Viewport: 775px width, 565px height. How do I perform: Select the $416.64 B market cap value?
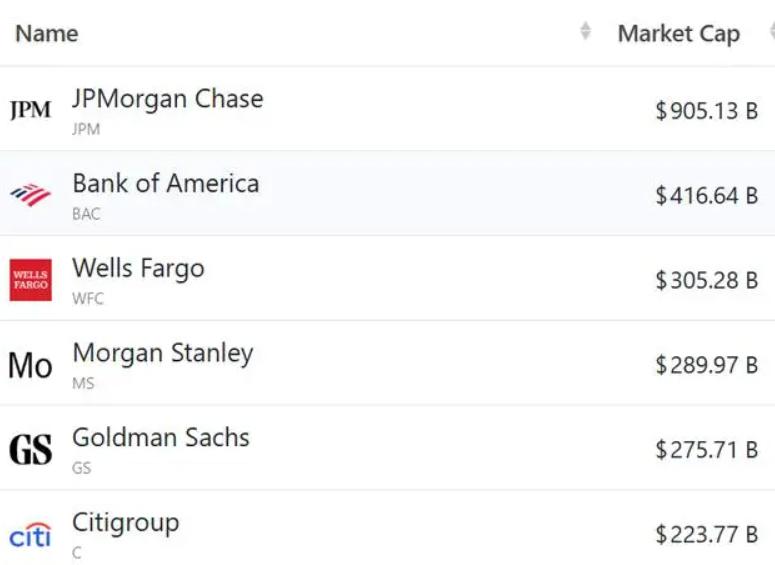point(706,196)
